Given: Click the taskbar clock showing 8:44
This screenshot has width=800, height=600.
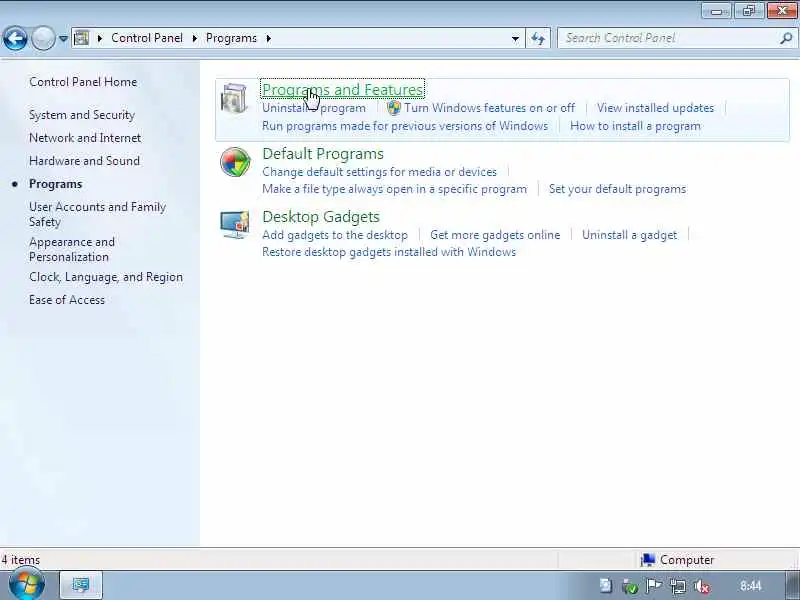Looking at the screenshot, I should click(751, 586).
